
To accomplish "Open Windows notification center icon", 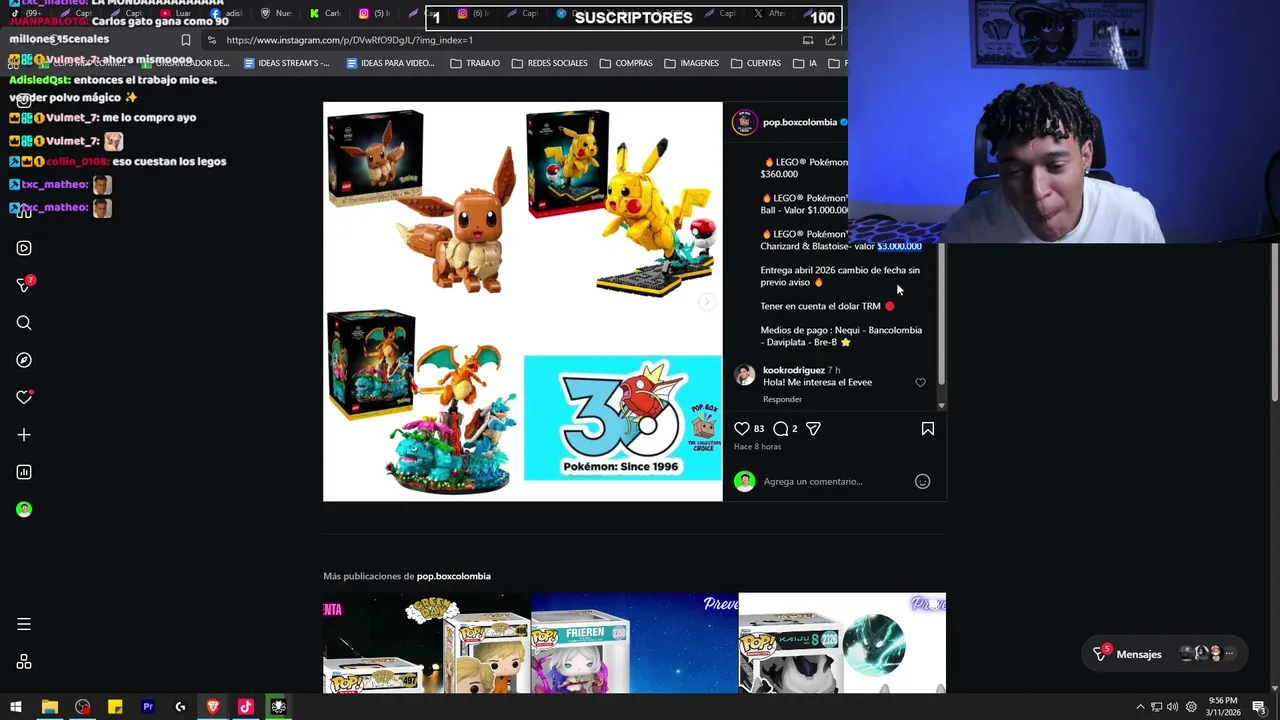I will click(1259, 707).
